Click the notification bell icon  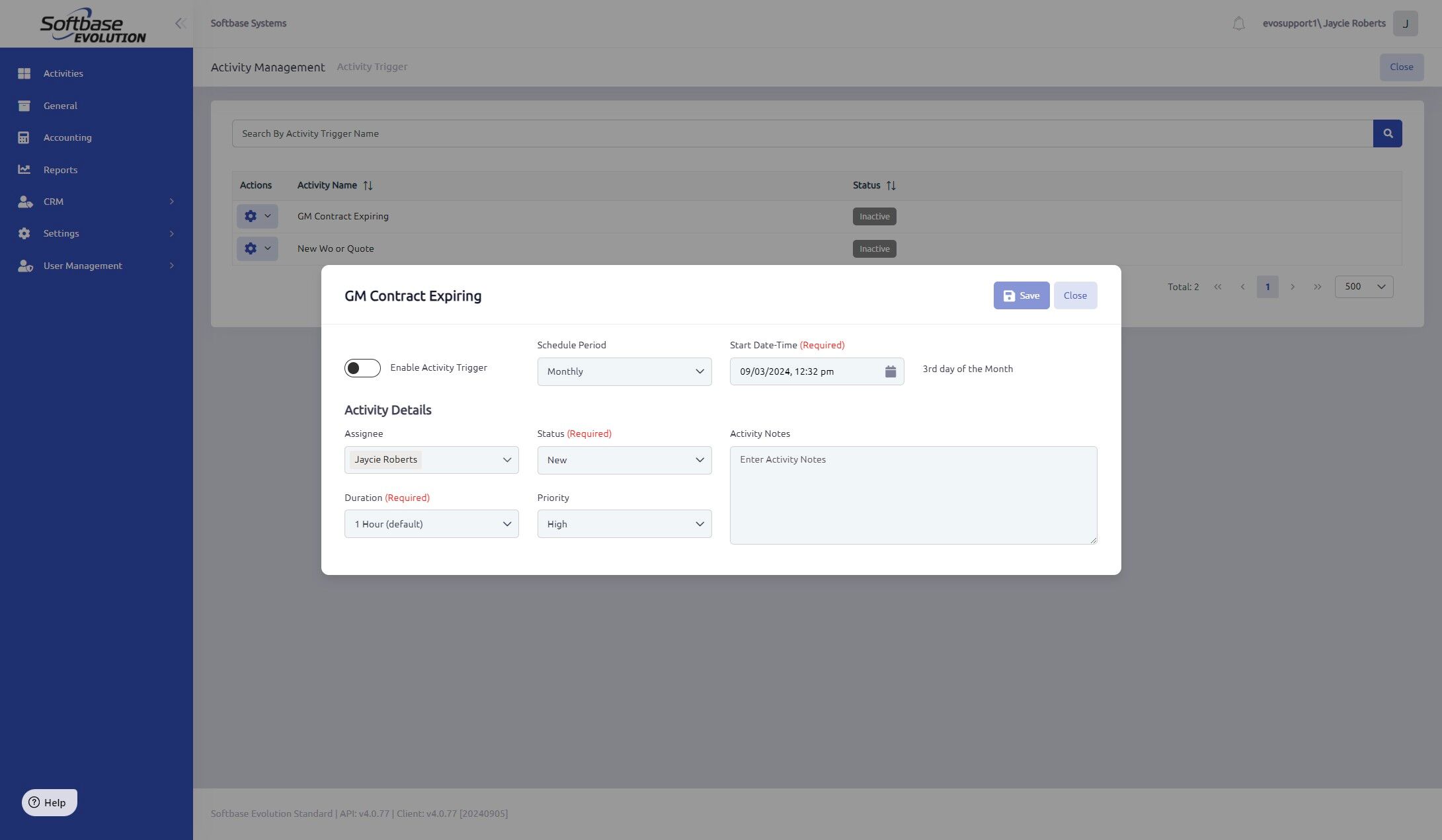click(x=1238, y=24)
